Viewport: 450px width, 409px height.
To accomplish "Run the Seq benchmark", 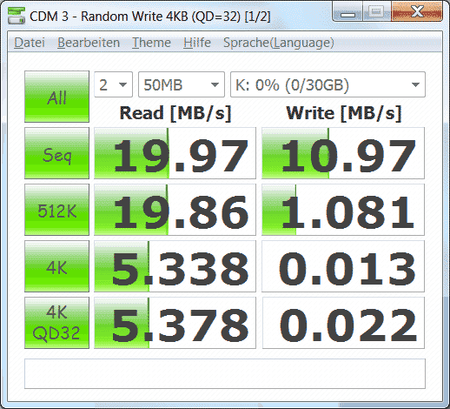I will [x=57, y=153].
